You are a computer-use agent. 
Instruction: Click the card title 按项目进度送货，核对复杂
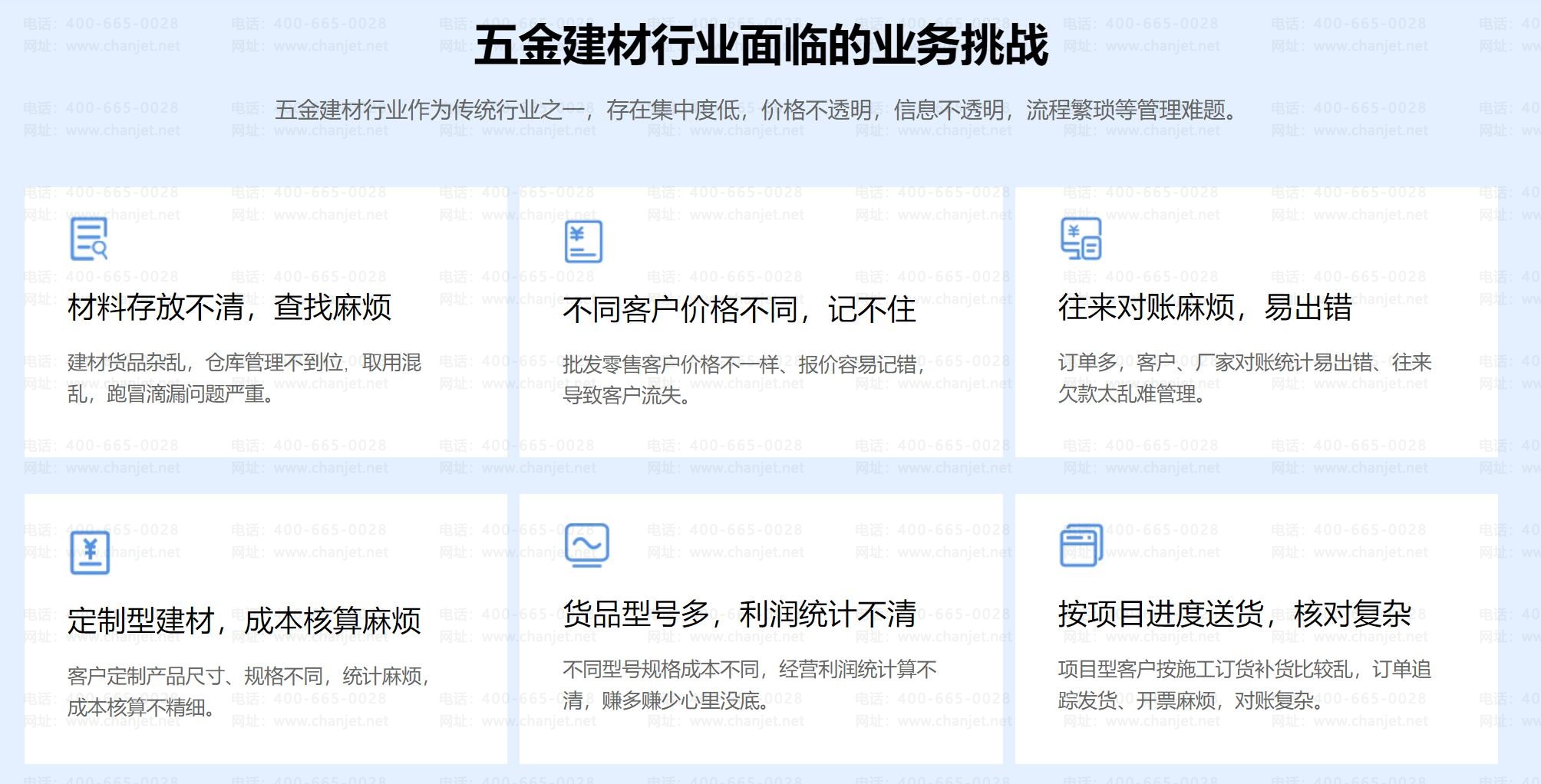point(1234,614)
